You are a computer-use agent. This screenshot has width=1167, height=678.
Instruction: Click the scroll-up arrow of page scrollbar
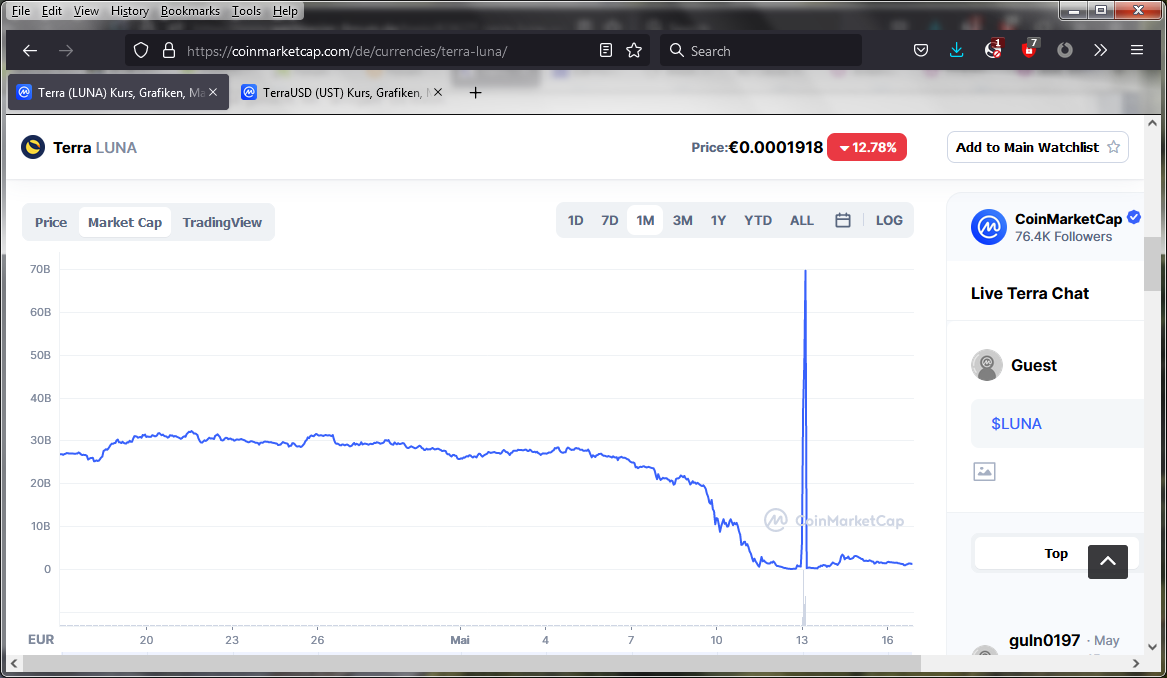[1152, 124]
